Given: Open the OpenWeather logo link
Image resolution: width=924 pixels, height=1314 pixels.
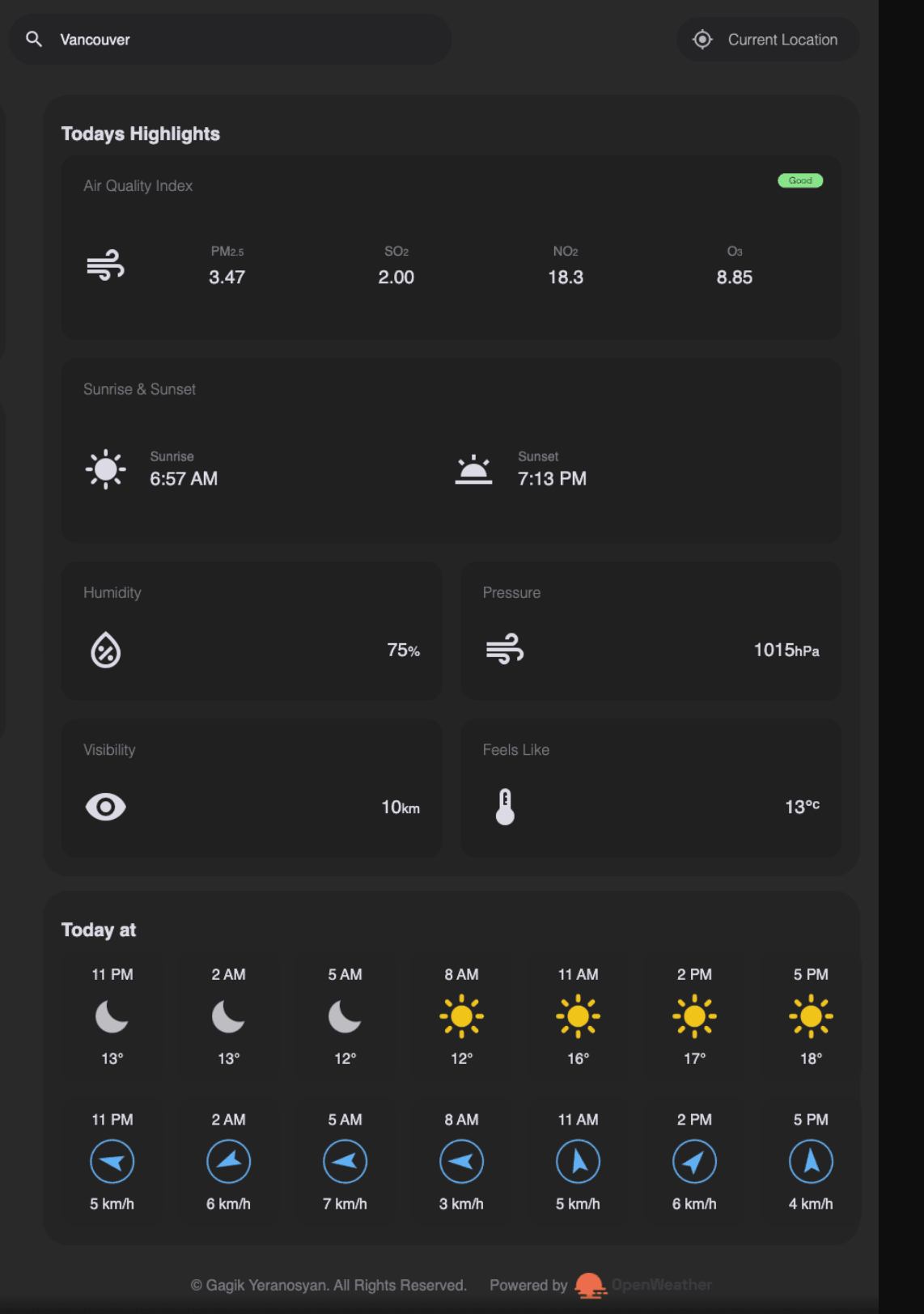Looking at the screenshot, I should tap(643, 1285).
